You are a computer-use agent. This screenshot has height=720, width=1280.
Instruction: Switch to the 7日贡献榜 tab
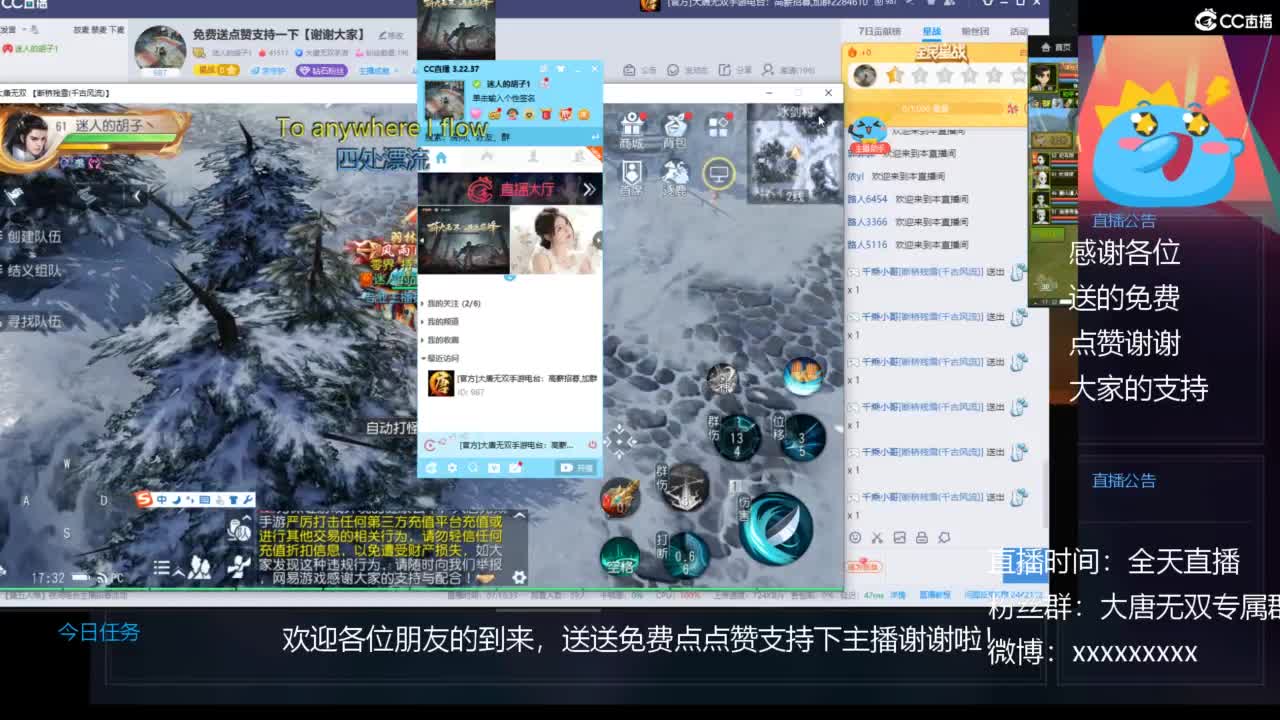pos(879,32)
